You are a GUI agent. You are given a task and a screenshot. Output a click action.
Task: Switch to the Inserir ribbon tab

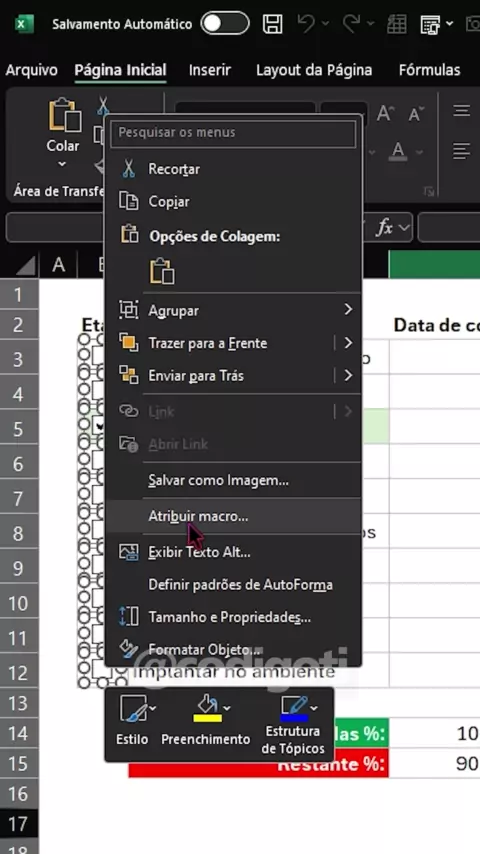pos(210,70)
